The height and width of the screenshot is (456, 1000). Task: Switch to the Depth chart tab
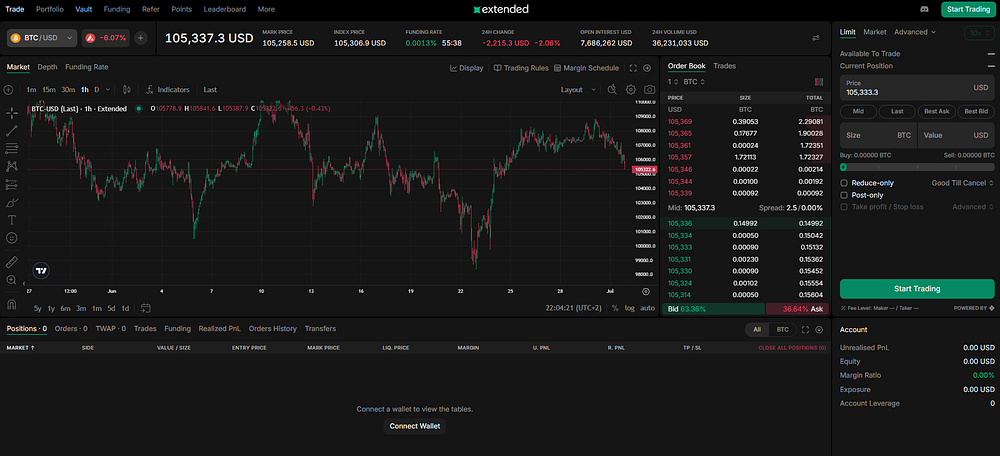(x=47, y=67)
